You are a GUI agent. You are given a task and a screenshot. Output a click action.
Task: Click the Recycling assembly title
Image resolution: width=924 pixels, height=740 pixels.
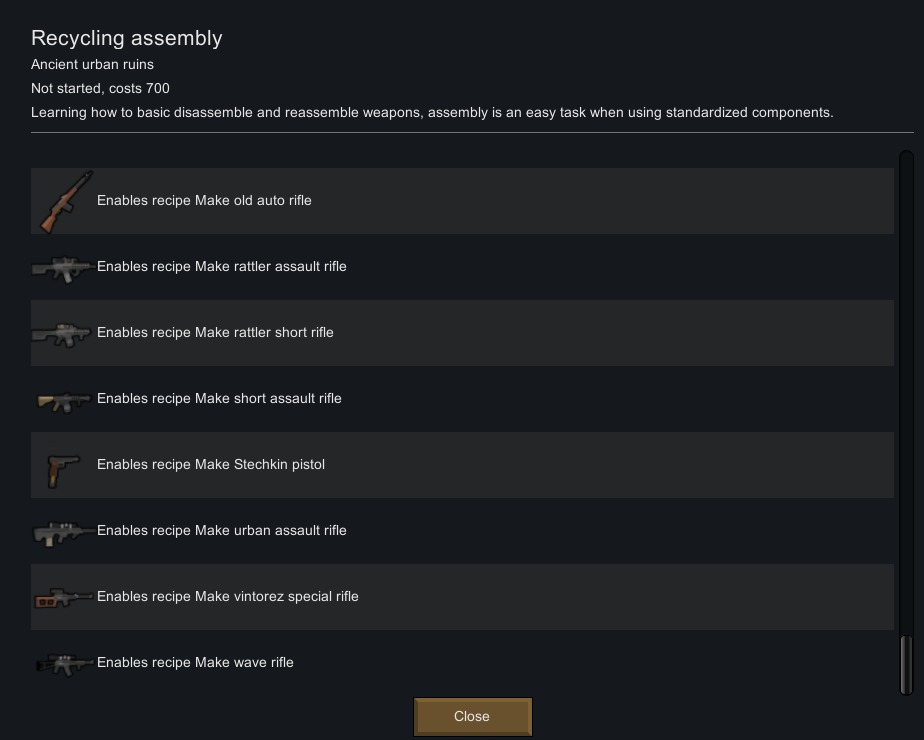127,38
